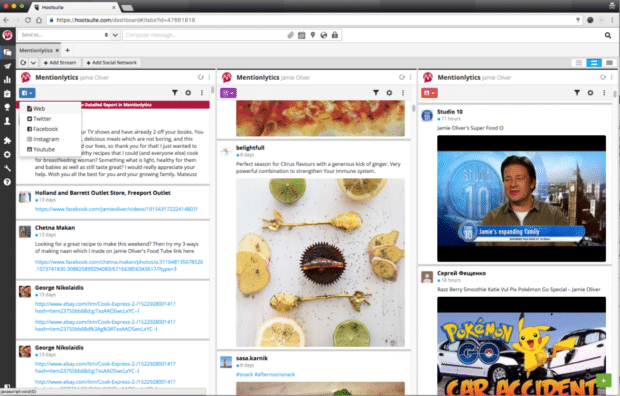Open filter funnel in first Mentionlytics stream
The height and width of the screenshot is (396, 620).
point(175,93)
